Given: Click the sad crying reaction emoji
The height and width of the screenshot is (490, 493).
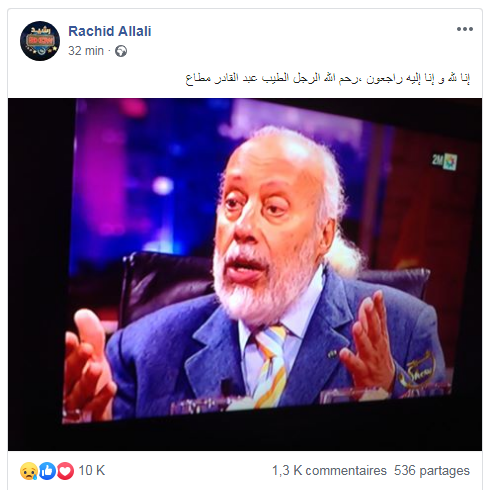Looking at the screenshot, I should point(29,471).
